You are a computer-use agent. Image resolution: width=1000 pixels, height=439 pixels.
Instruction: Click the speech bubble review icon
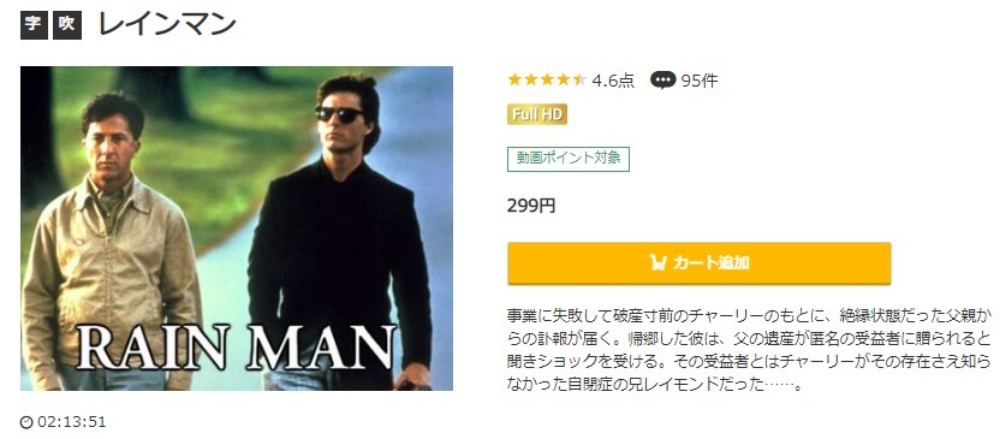663,80
